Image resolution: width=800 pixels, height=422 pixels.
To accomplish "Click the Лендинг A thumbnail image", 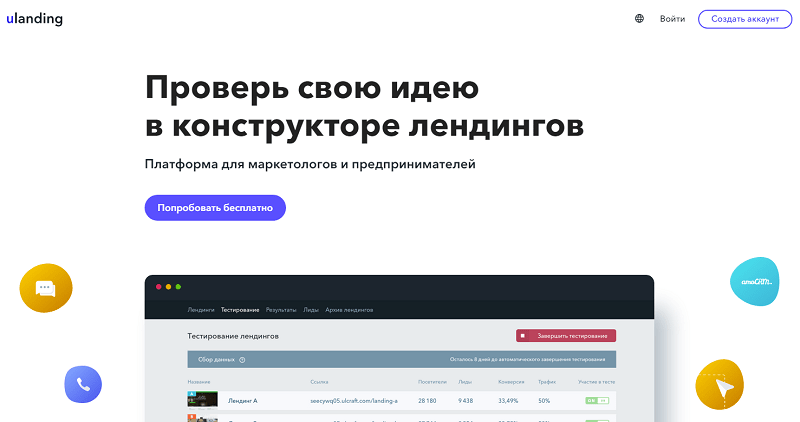I will (203, 401).
